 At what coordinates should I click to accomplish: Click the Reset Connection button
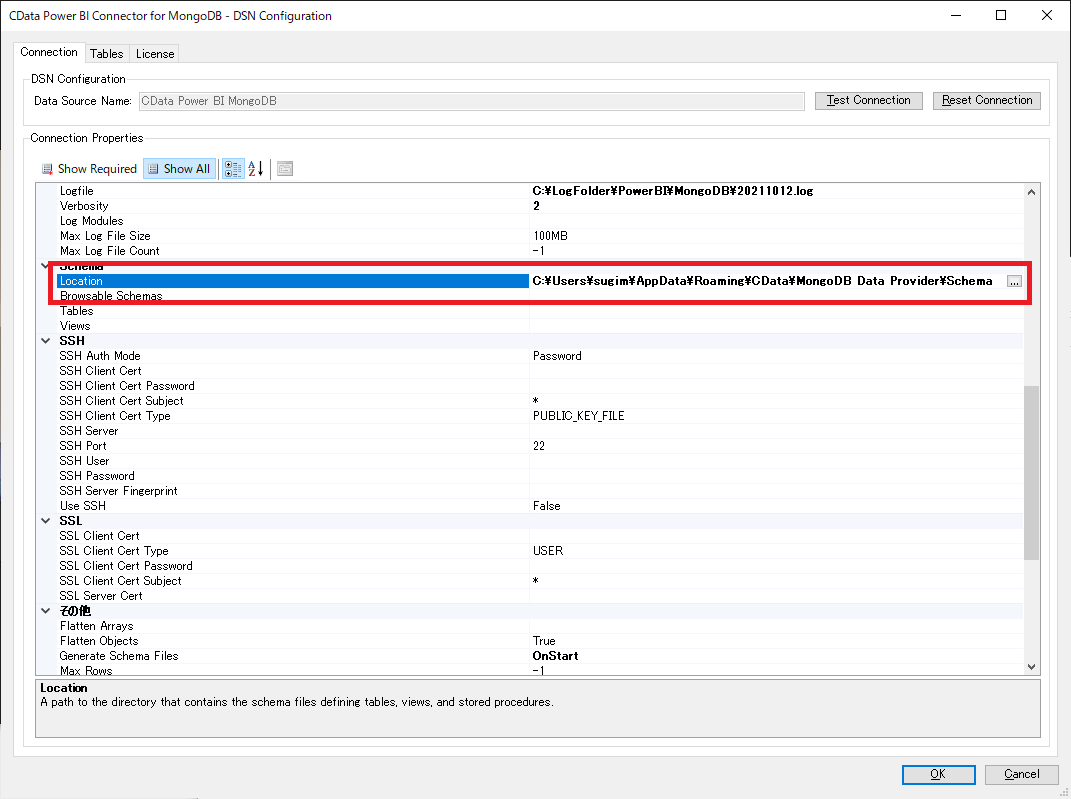point(986,100)
